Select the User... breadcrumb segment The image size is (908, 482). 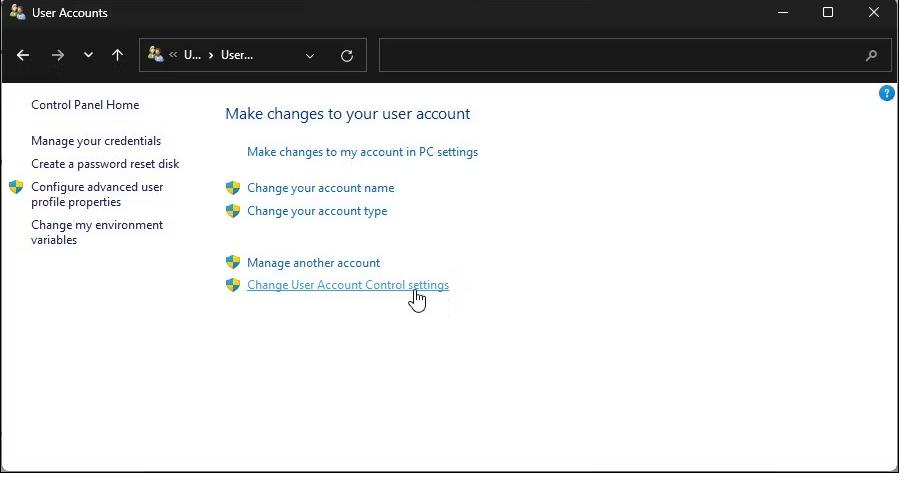pos(237,56)
